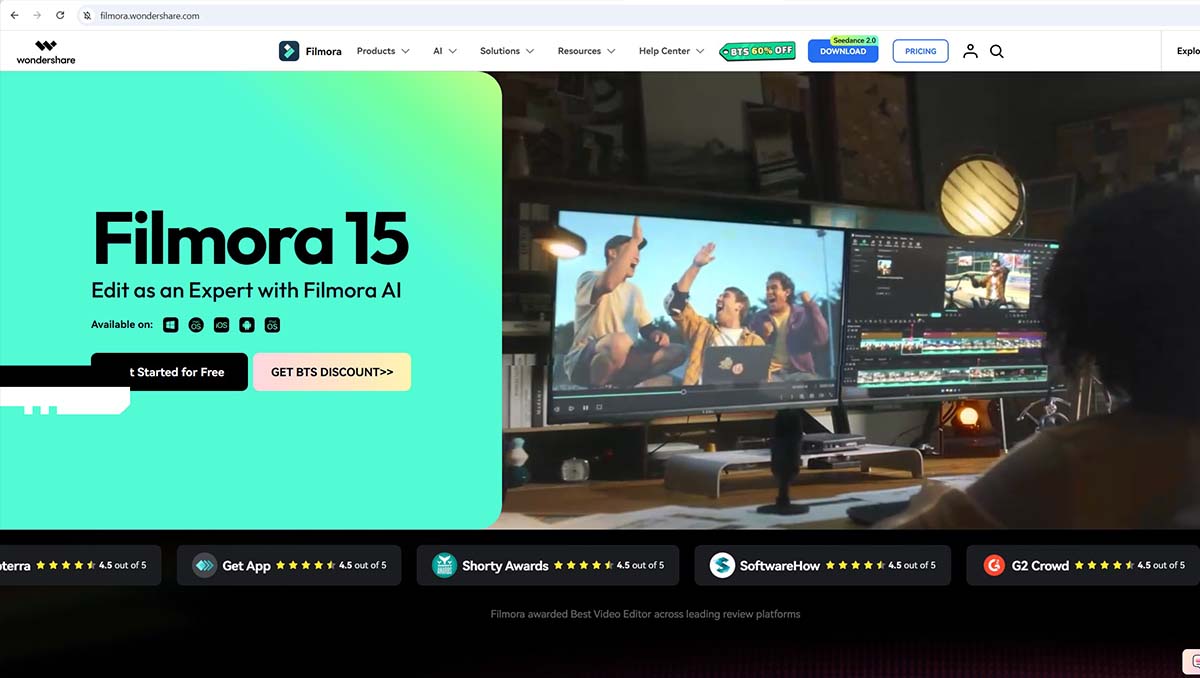Open the user account icon
Image resolution: width=1200 pixels, height=678 pixels.
pos(970,51)
